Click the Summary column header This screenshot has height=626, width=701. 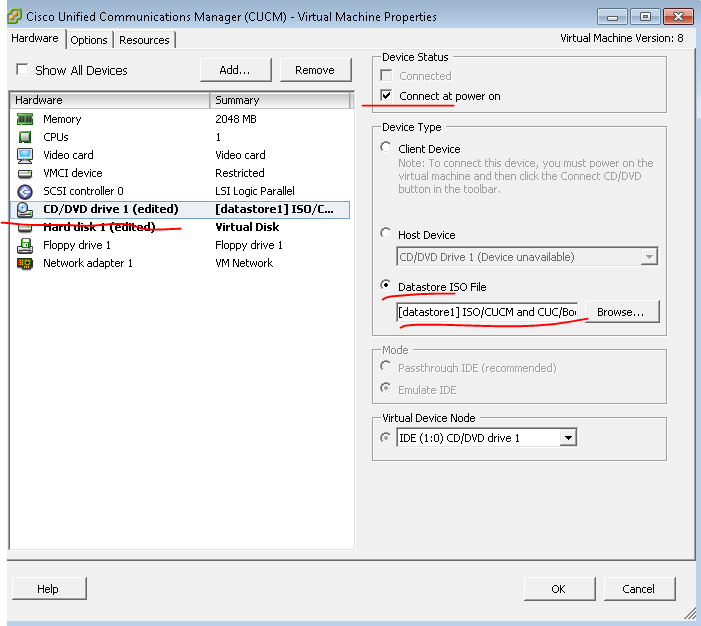pyautogui.click(x=280, y=100)
